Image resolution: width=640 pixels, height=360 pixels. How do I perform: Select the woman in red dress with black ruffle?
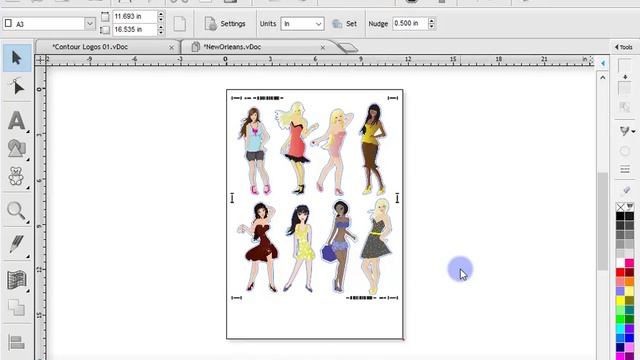(x=297, y=148)
